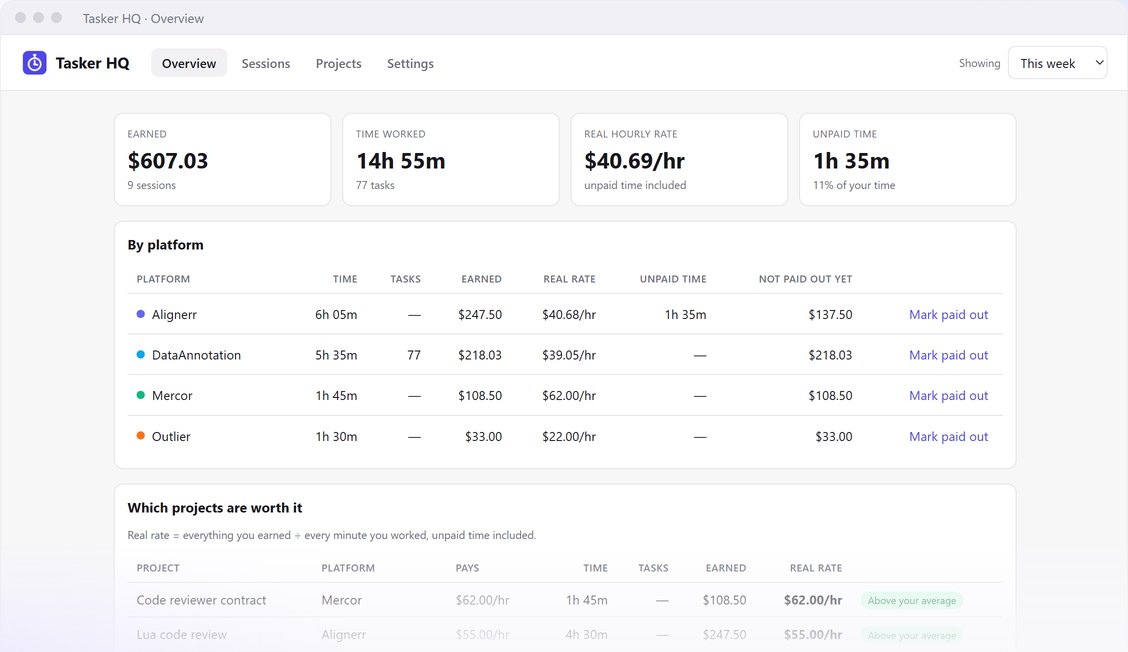Select the Real hourly rate $40.69/hr card
Viewport: 1128px width, 652px height.
click(x=679, y=159)
